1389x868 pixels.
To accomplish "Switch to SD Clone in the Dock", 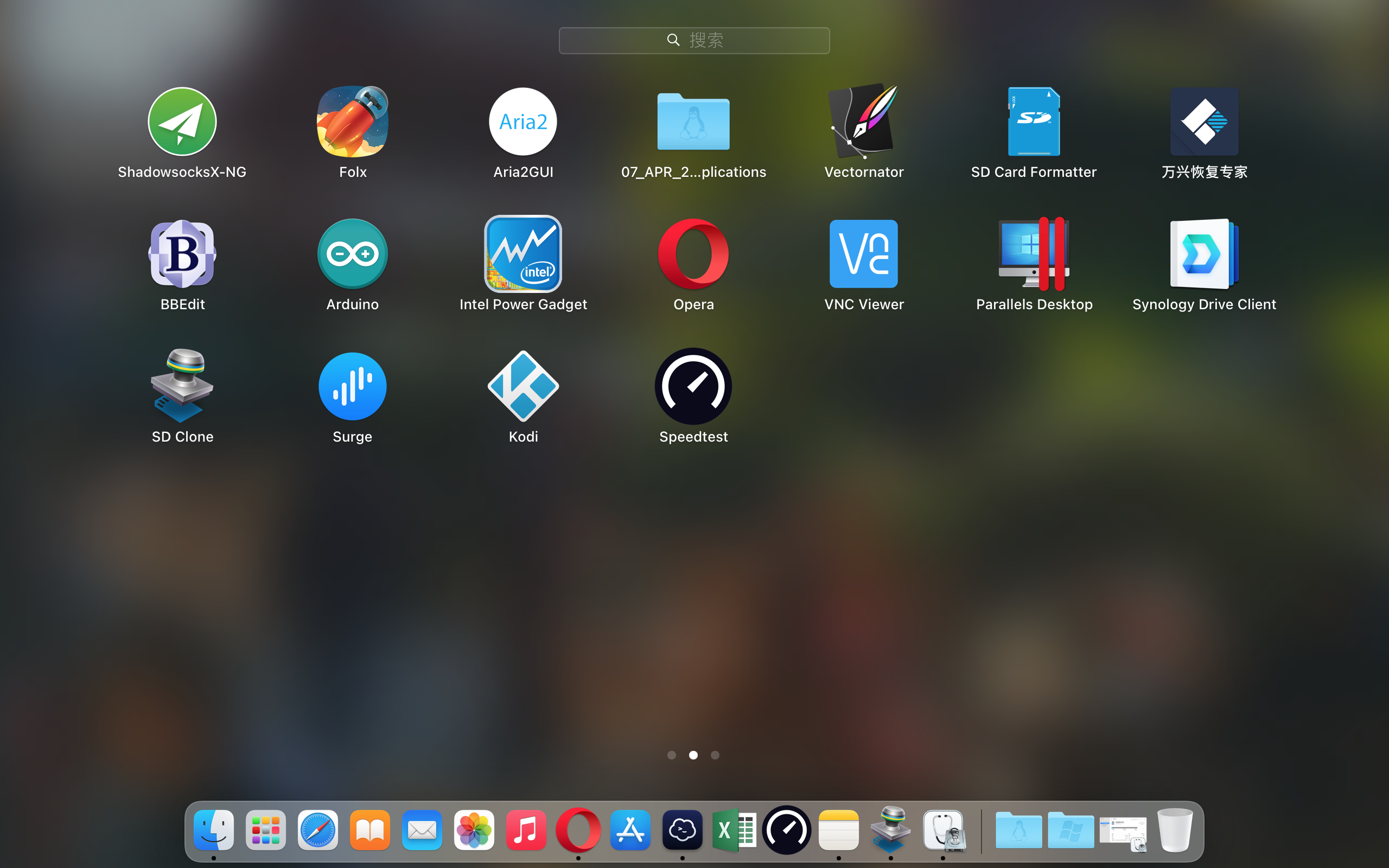I will pyautogui.click(x=891, y=830).
